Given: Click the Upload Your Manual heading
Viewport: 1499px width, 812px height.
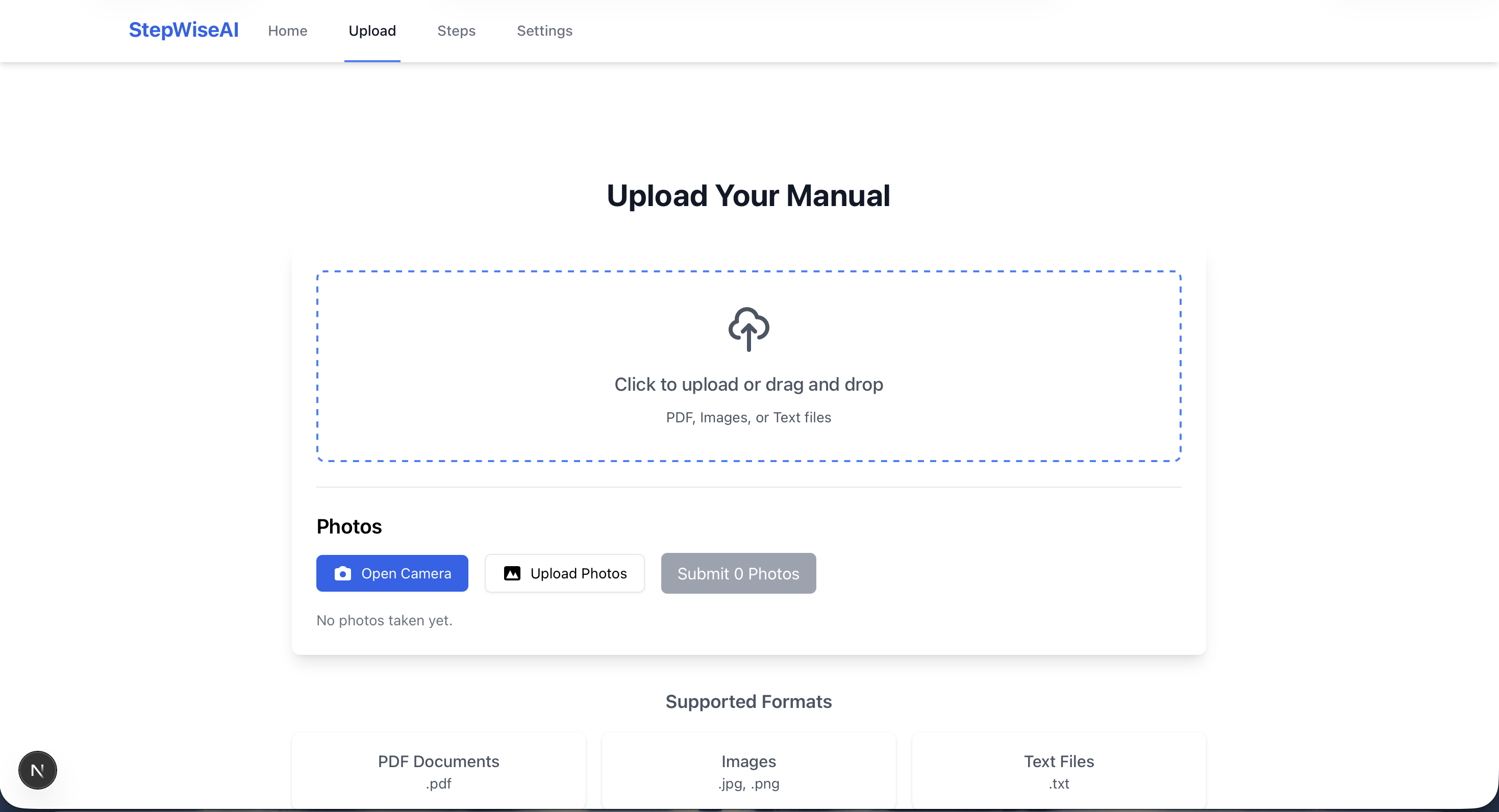Looking at the screenshot, I should 748,196.
